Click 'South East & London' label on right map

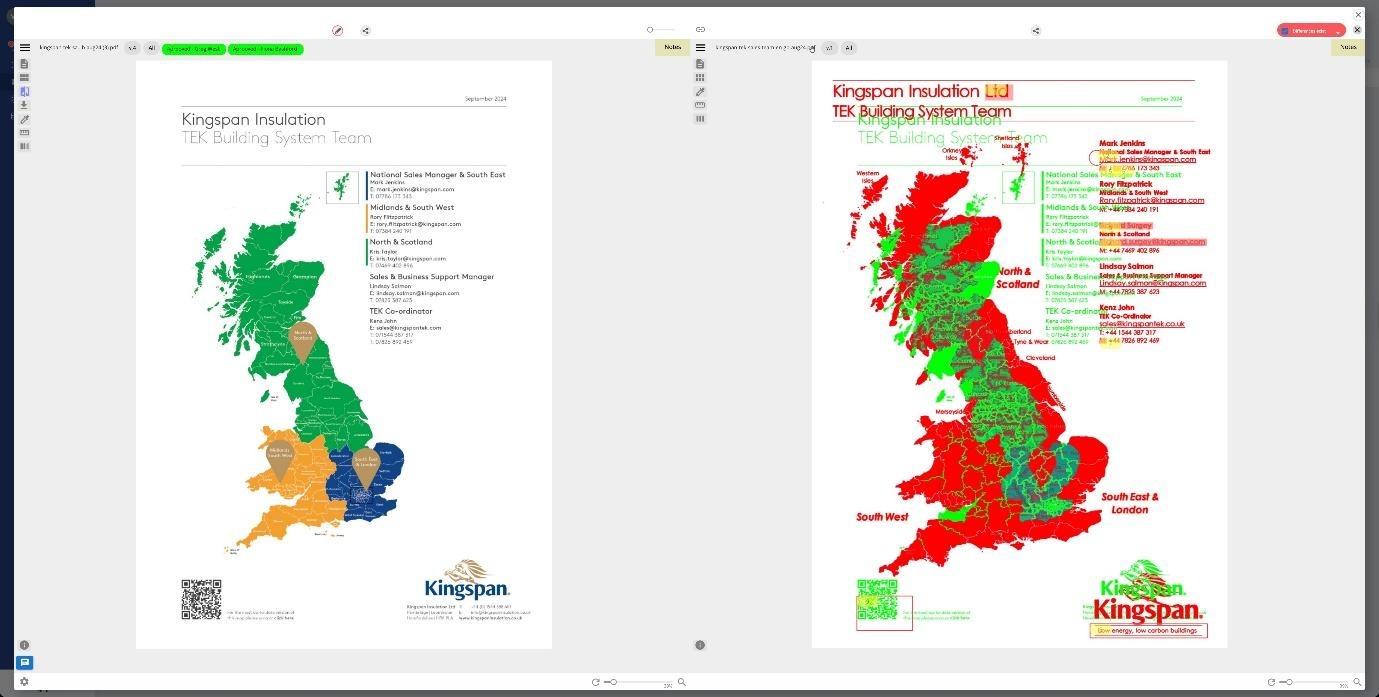click(x=1130, y=503)
